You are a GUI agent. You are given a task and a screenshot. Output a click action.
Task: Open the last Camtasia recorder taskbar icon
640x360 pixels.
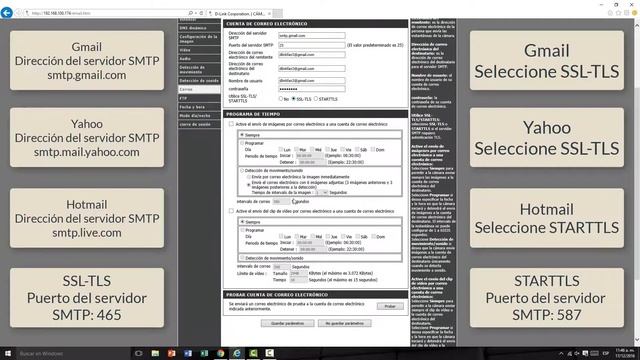click(x=269, y=353)
